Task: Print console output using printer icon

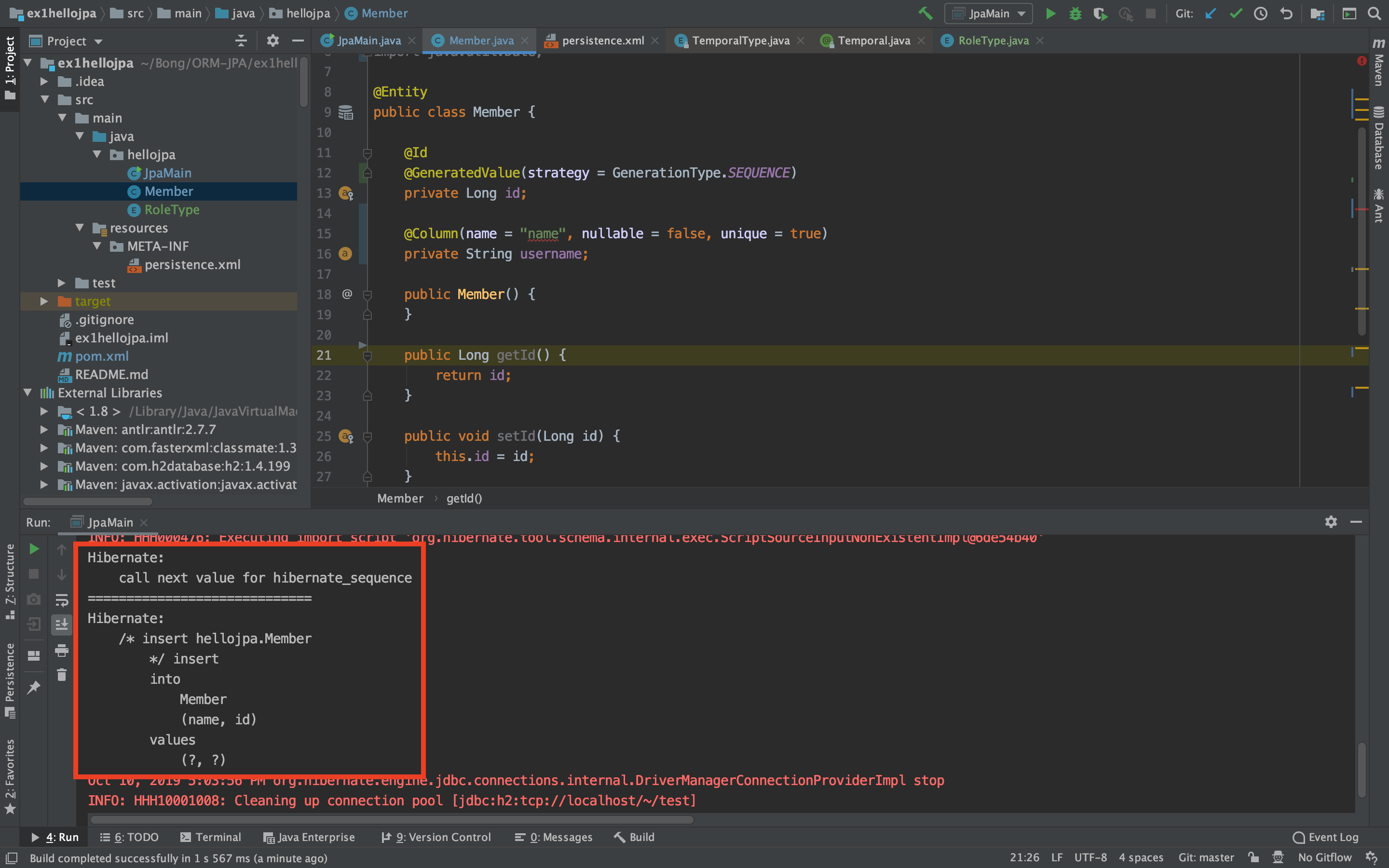Action: [61, 651]
